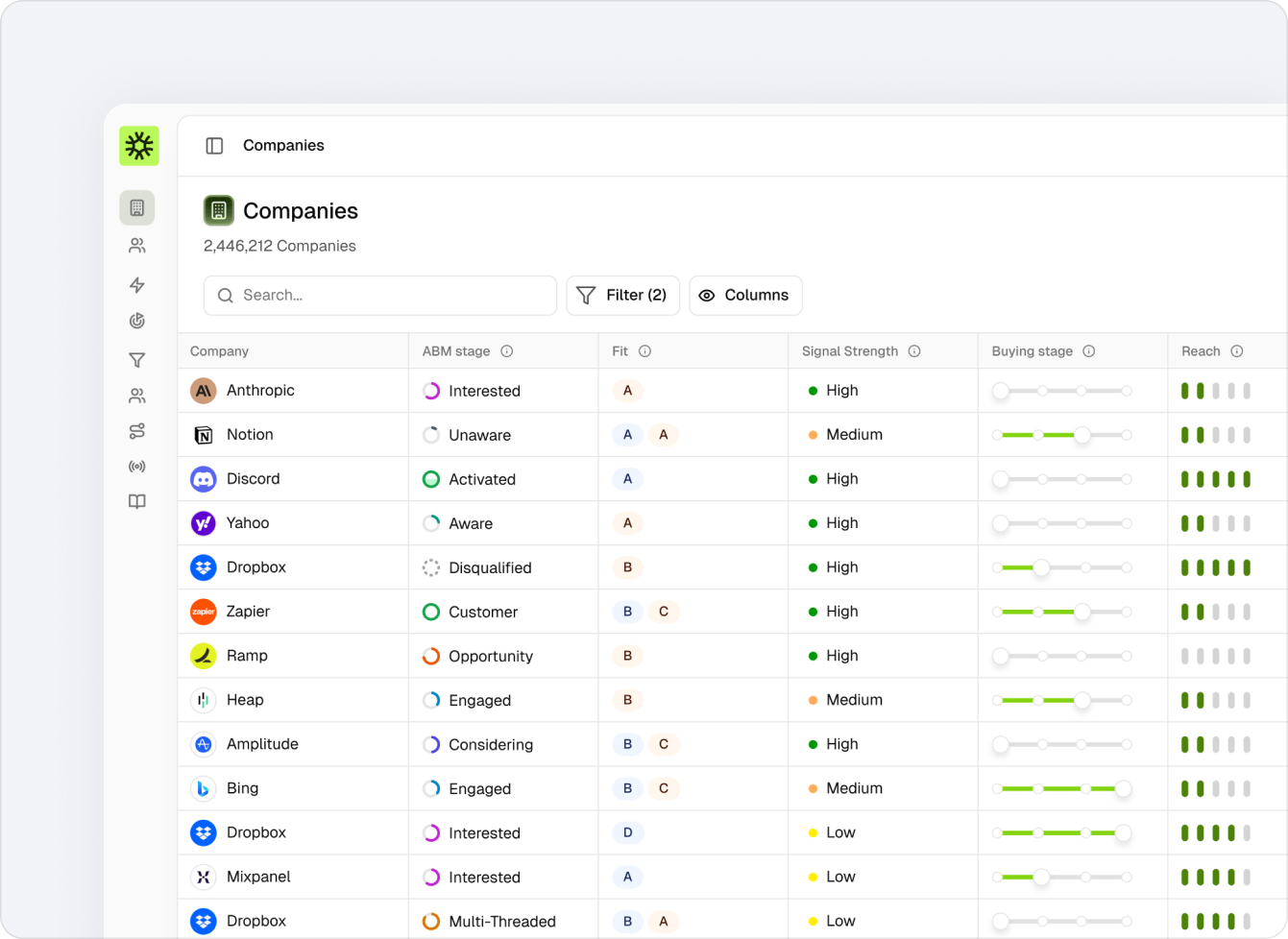Click the Anthropic company logo
Viewport: 1288px width, 939px height.
tap(204, 391)
